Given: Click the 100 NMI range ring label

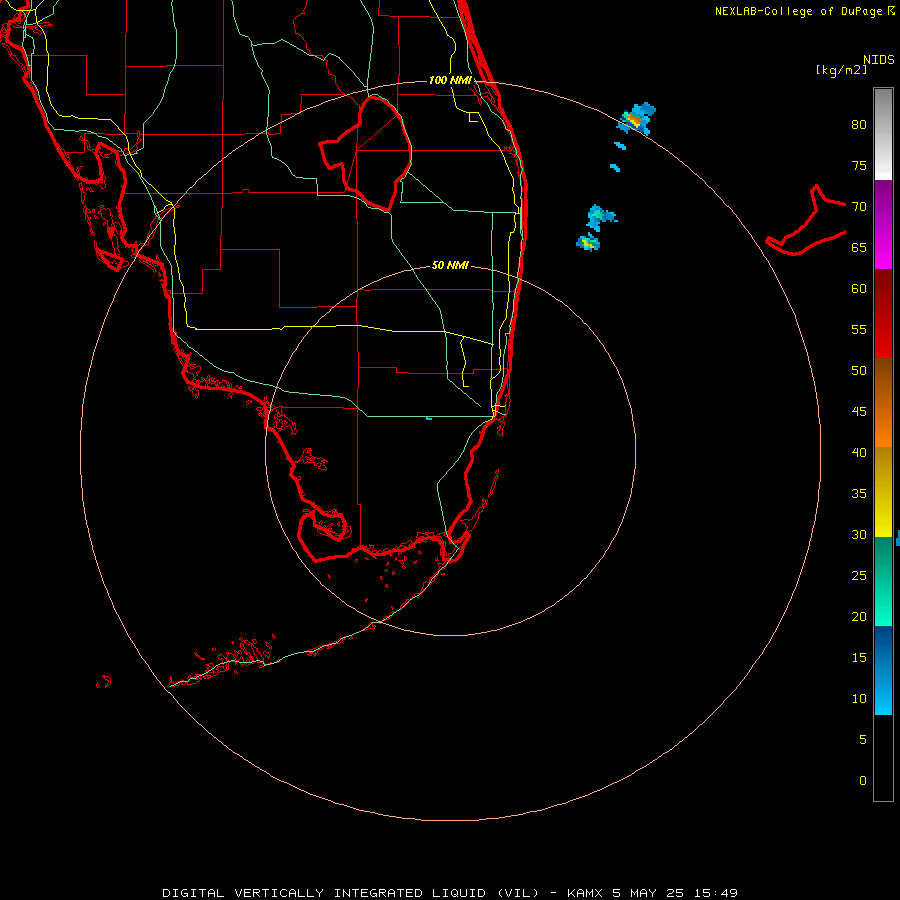Looking at the screenshot, I should click(450, 80).
